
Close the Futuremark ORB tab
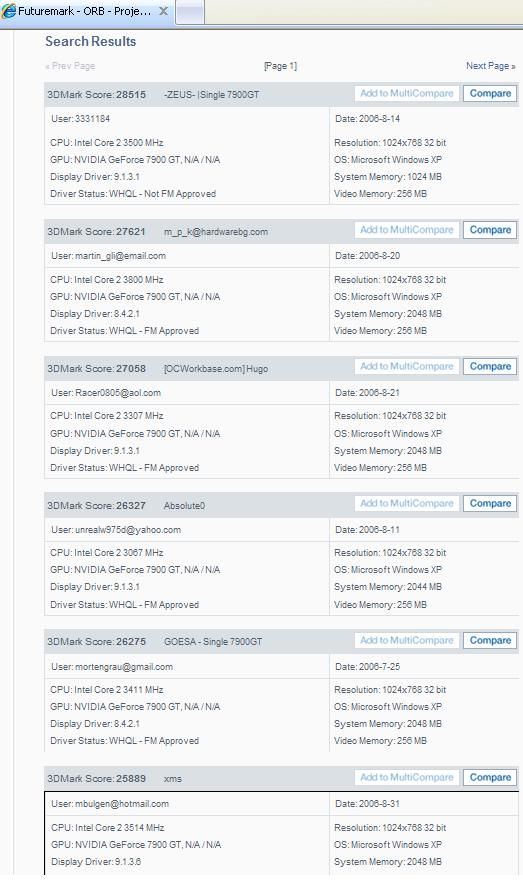163,11
